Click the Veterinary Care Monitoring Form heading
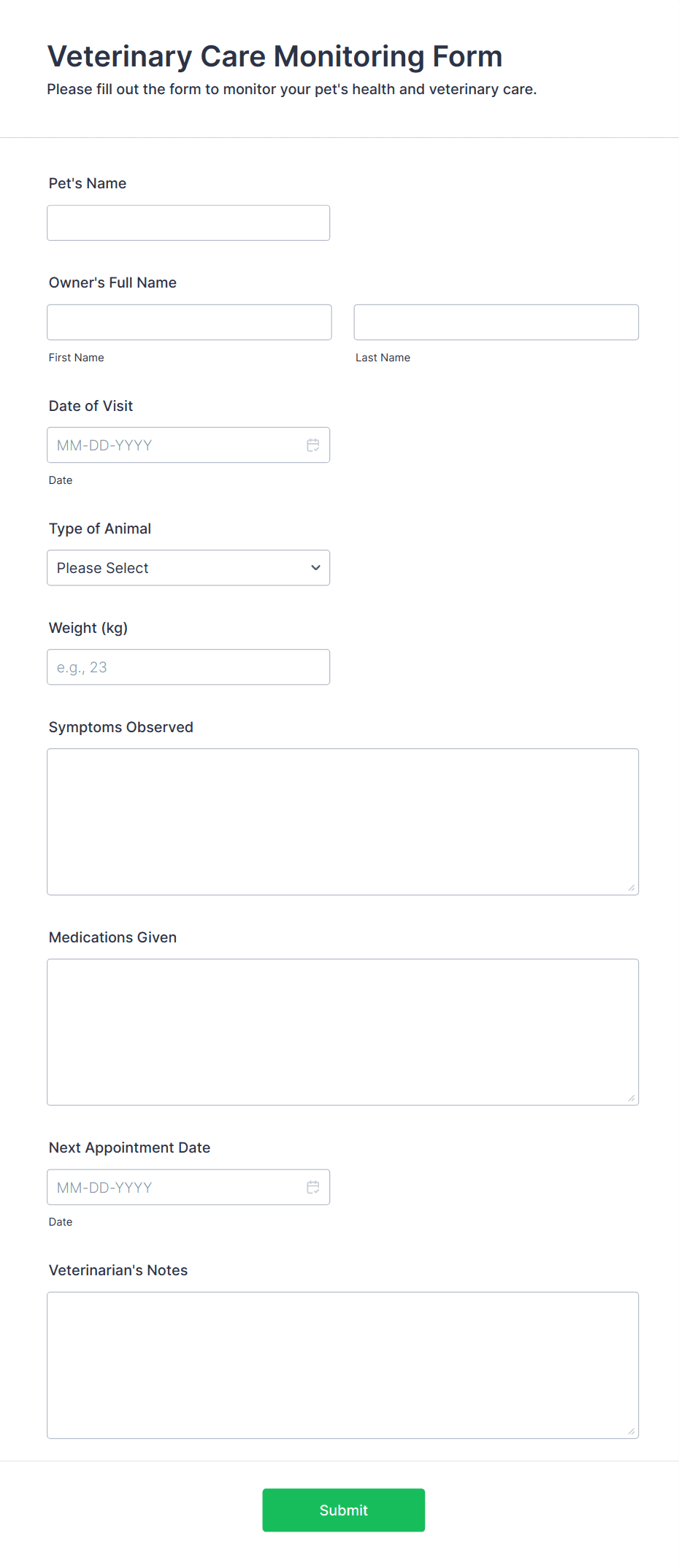The height and width of the screenshot is (1568, 679). pos(275,57)
